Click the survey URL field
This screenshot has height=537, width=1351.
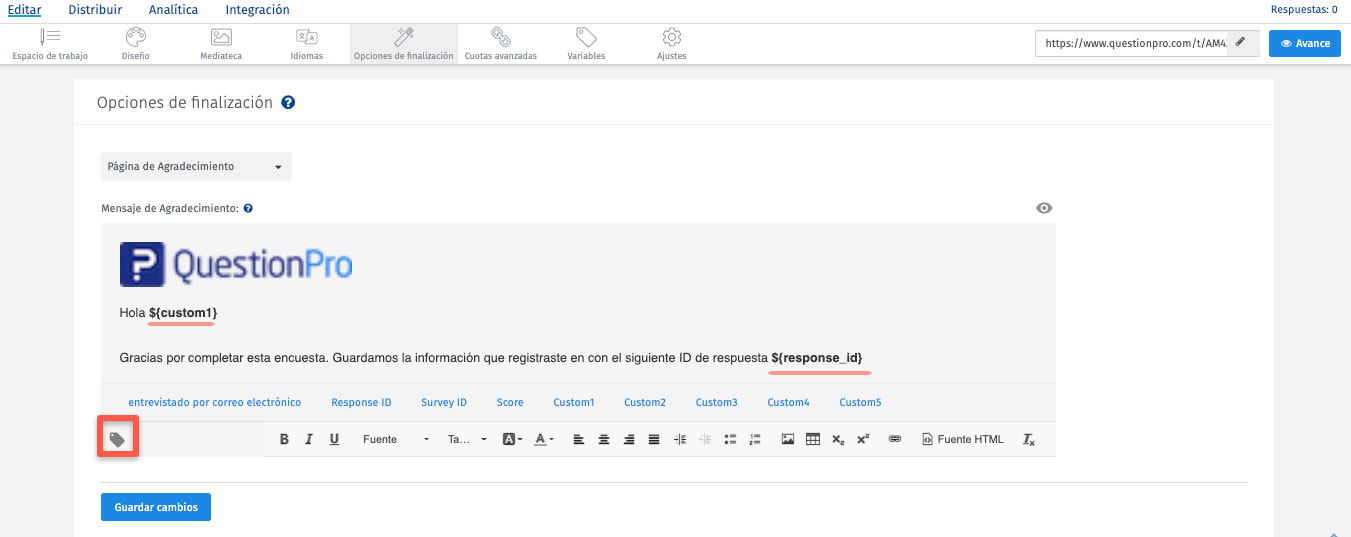coord(1131,43)
